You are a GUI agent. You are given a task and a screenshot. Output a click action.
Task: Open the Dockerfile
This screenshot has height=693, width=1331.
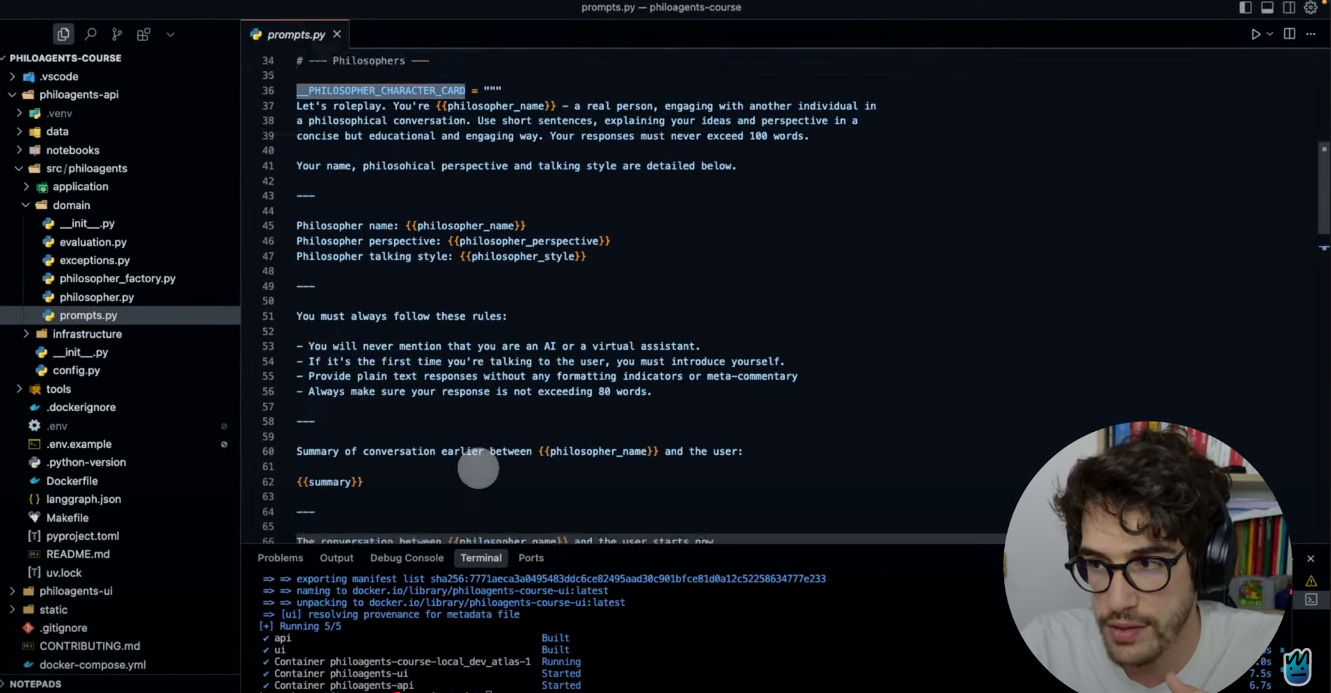tap(120, 481)
